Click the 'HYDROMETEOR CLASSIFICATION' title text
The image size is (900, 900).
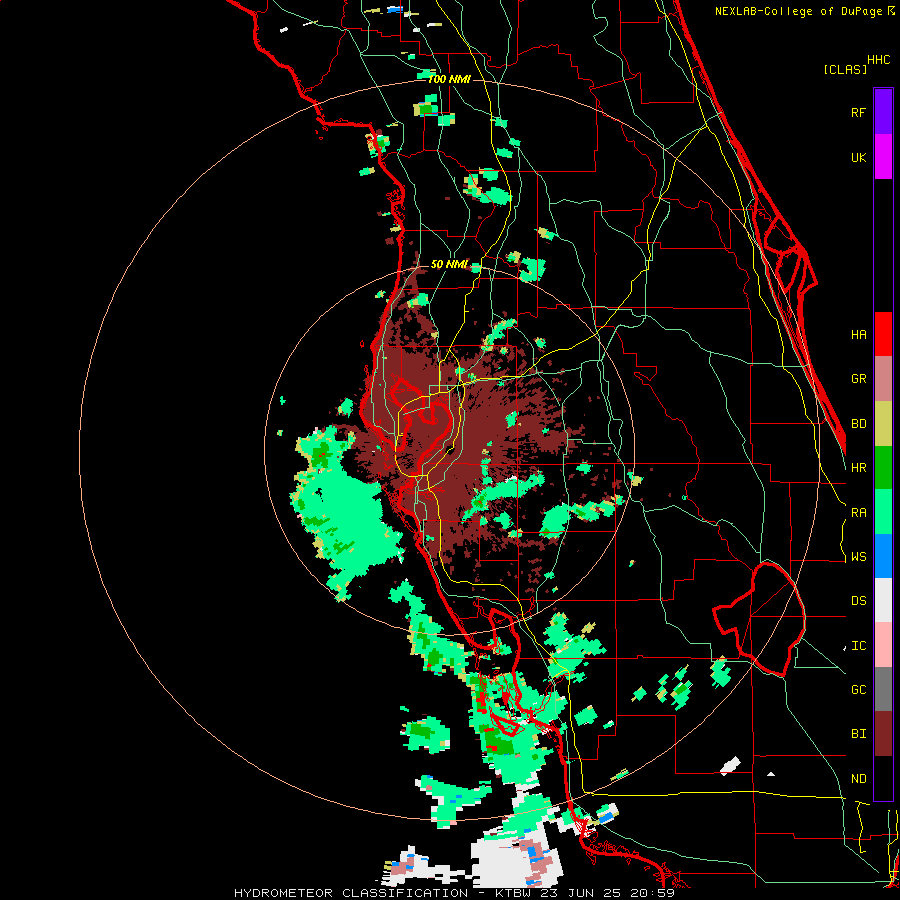click(351, 893)
